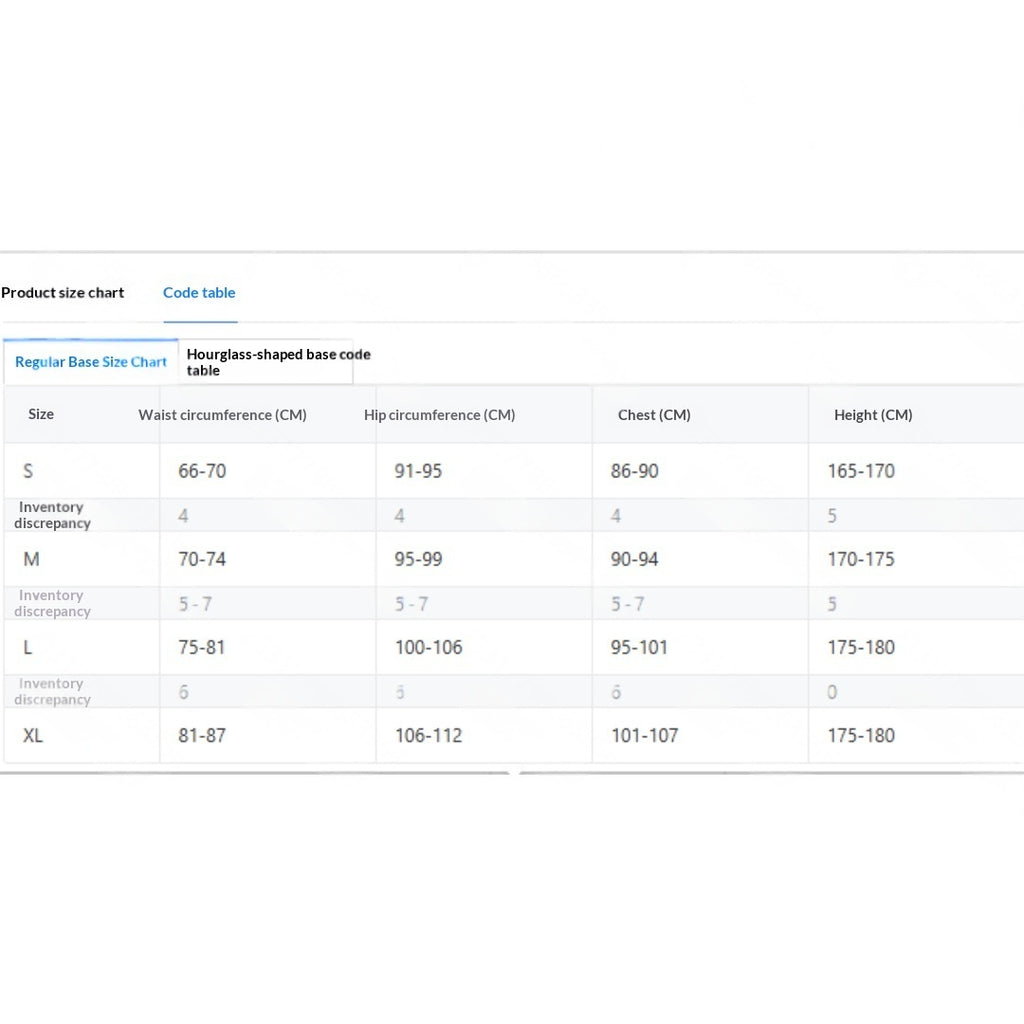Select the L size row label
Screen dimensions: 1024x1024
[x=27, y=647]
